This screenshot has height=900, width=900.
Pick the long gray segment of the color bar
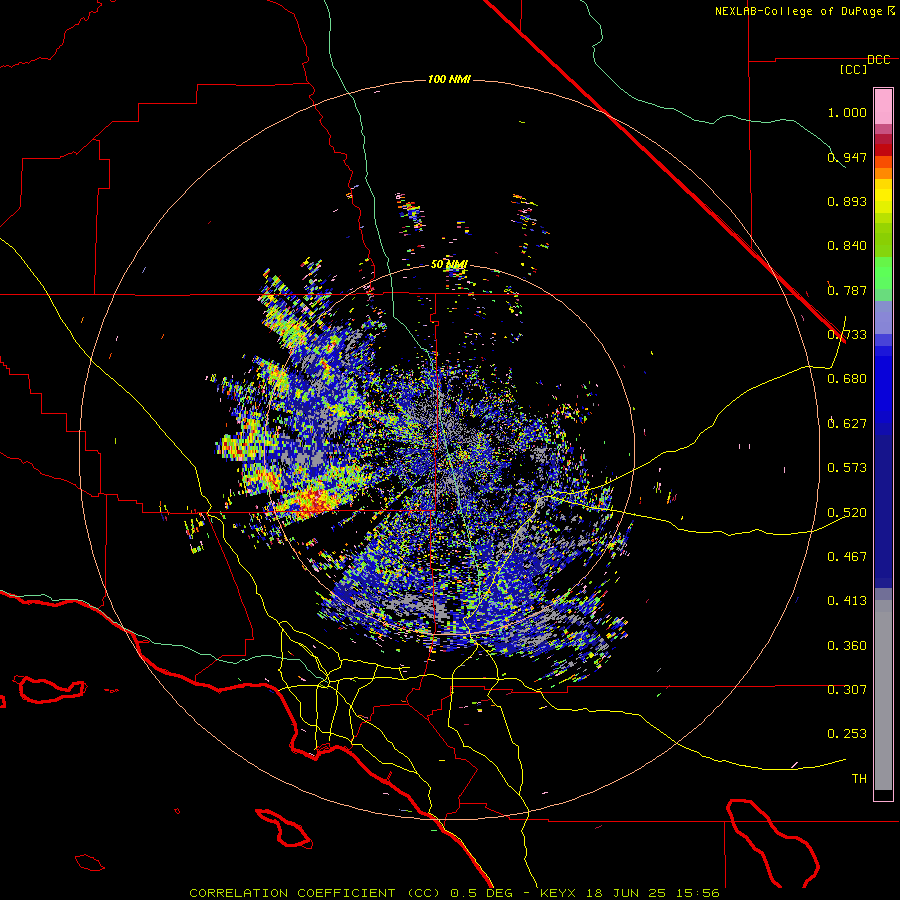pyautogui.click(x=883, y=695)
